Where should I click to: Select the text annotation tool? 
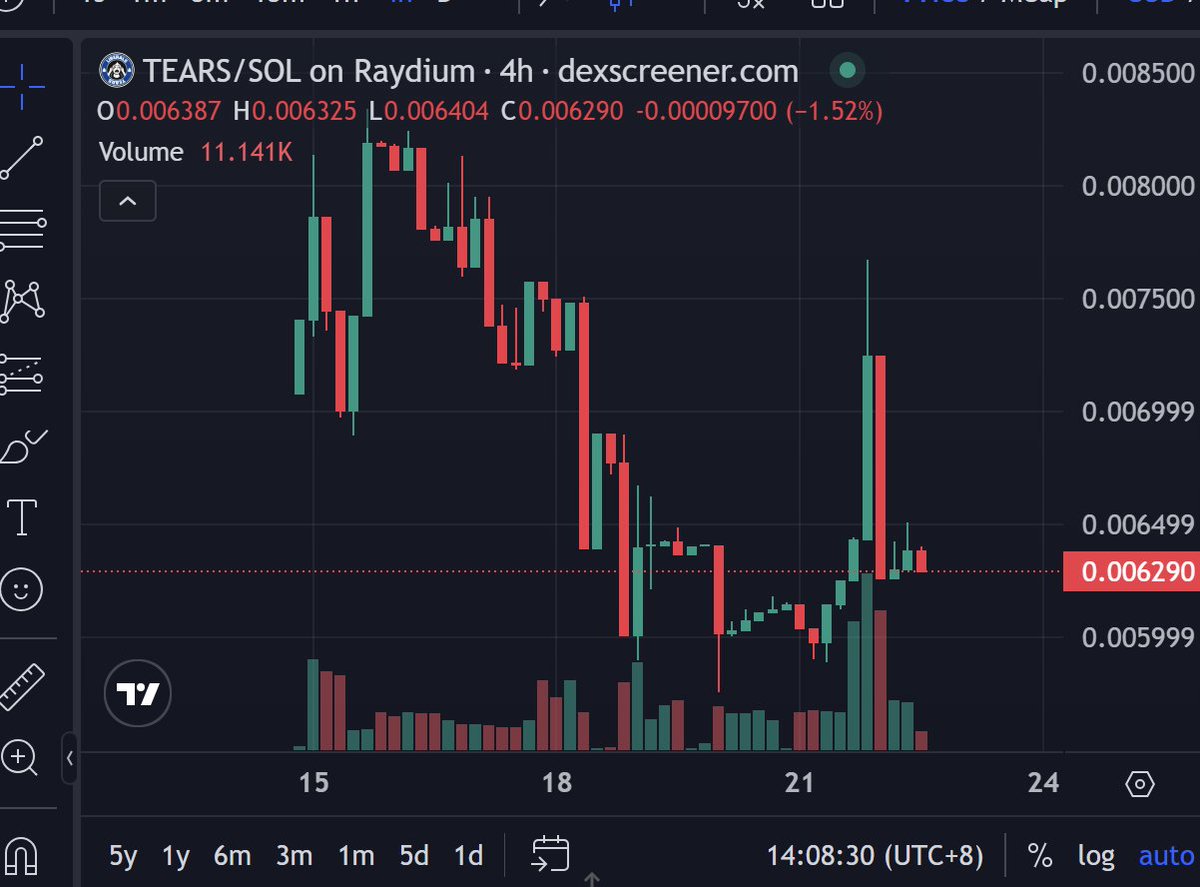[x=21, y=518]
